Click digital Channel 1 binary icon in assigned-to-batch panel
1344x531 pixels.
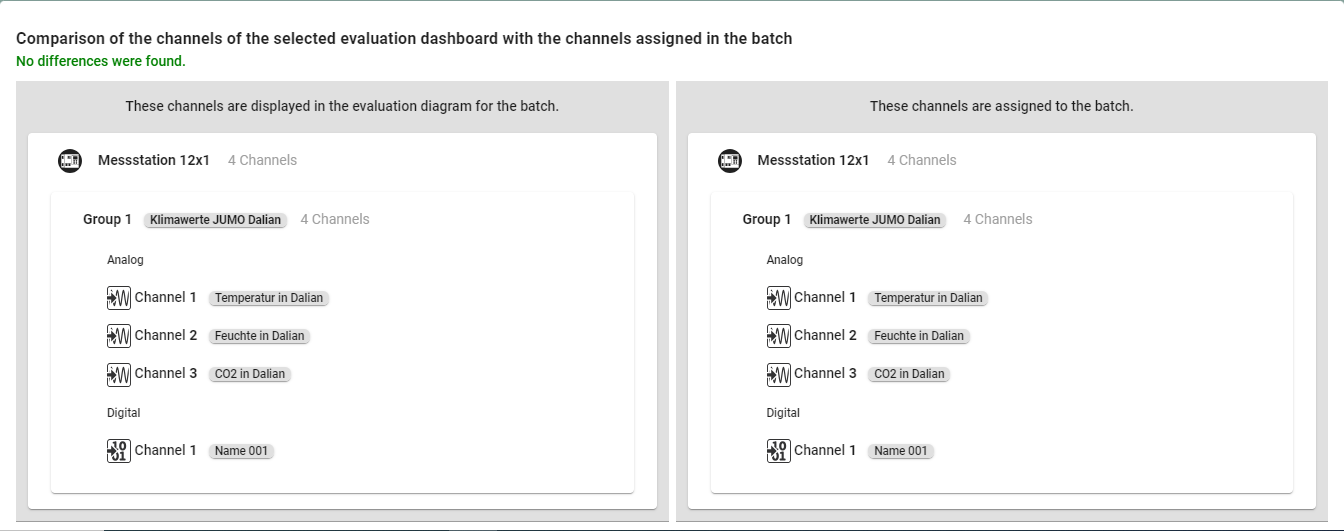pos(778,451)
